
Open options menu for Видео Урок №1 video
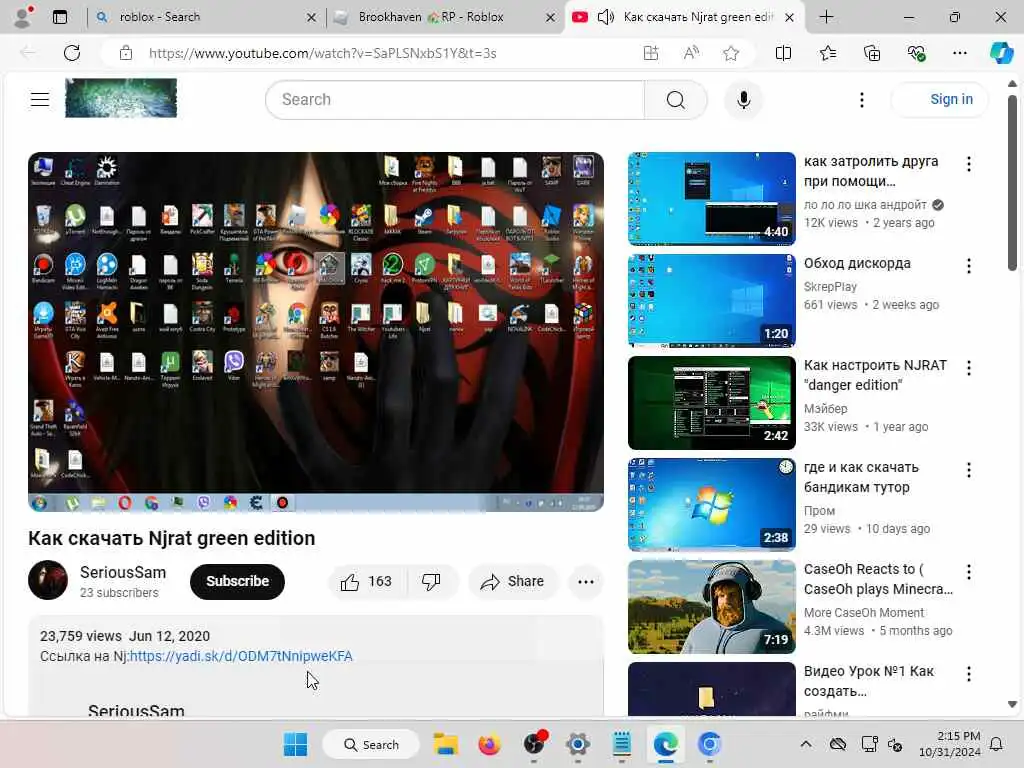point(968,673)
